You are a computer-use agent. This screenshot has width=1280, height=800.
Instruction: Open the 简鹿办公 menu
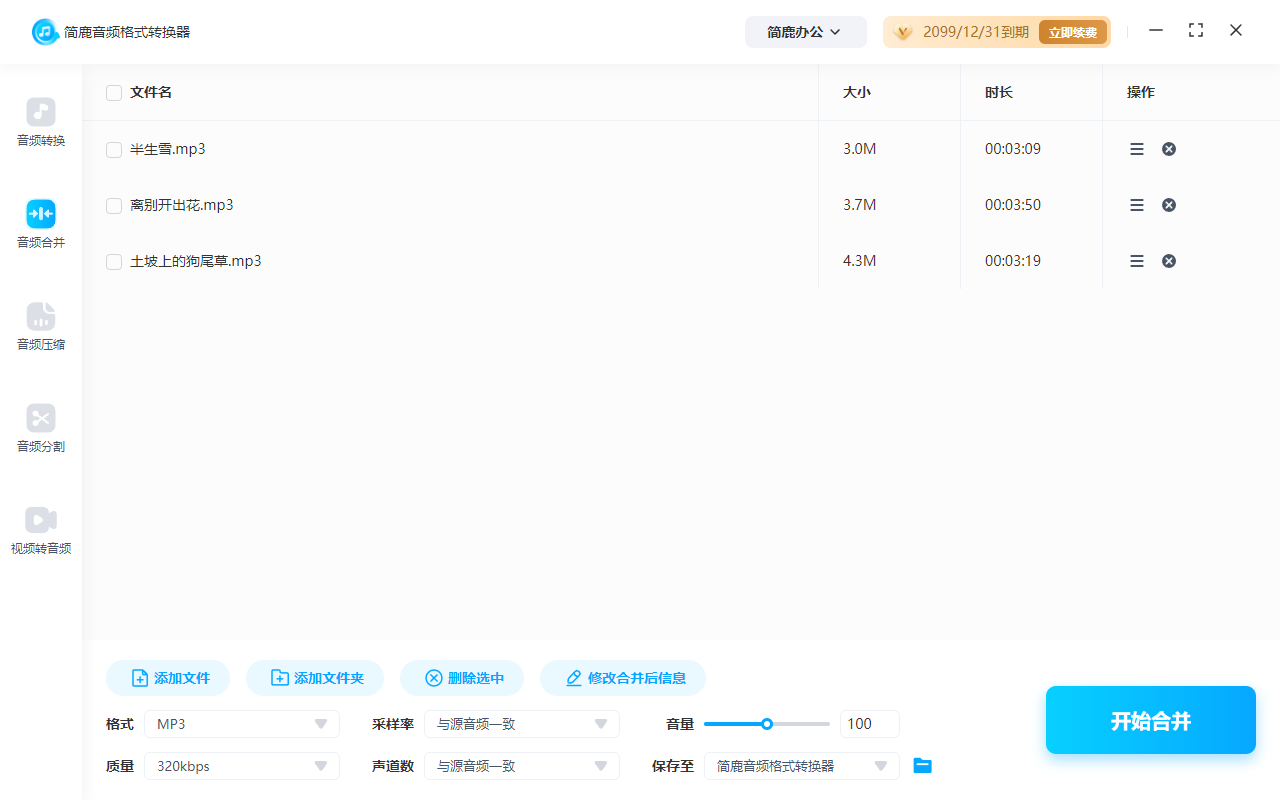point(805,31)
